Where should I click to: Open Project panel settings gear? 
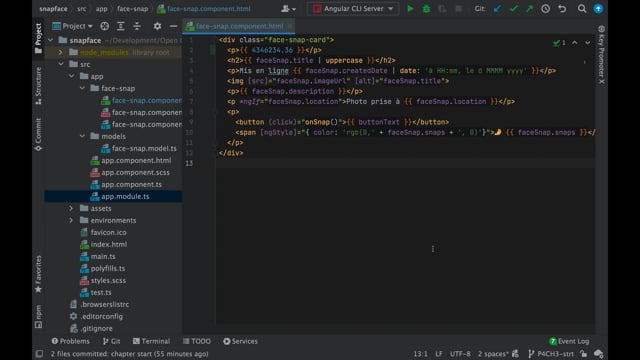pos(157,26)
